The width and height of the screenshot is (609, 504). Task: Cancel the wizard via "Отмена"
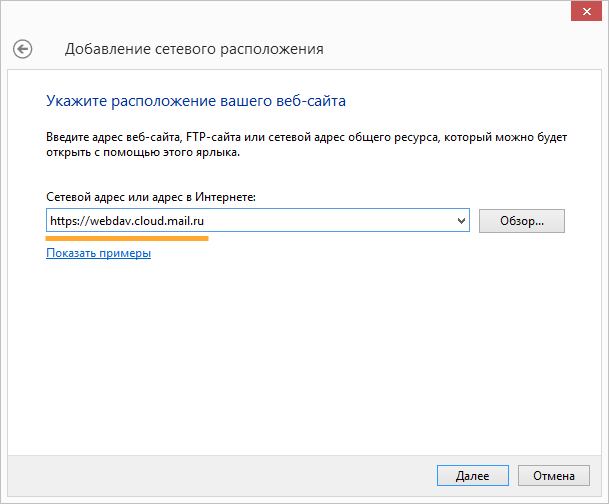tap(553, 476)
